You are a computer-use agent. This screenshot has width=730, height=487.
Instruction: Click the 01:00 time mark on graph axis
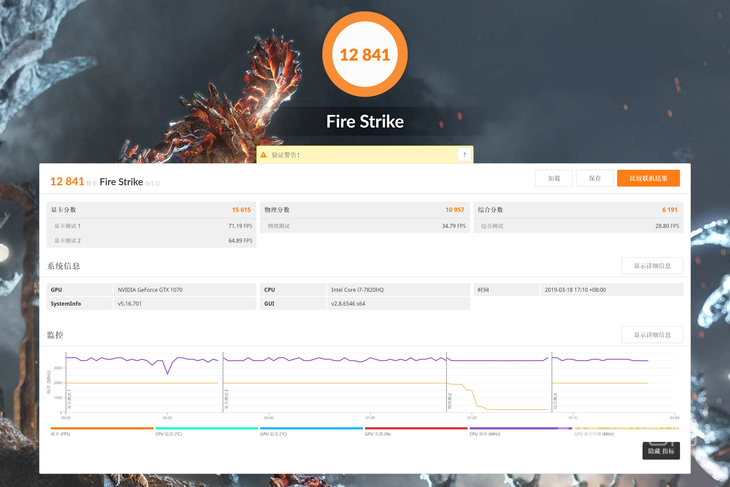(x=370, y=418)
